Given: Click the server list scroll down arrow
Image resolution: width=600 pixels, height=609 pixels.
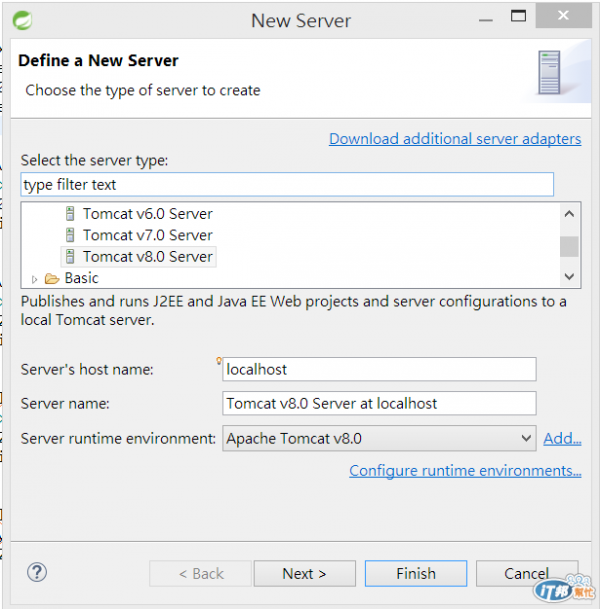Looking at the screenshot, I should point(569,277).
